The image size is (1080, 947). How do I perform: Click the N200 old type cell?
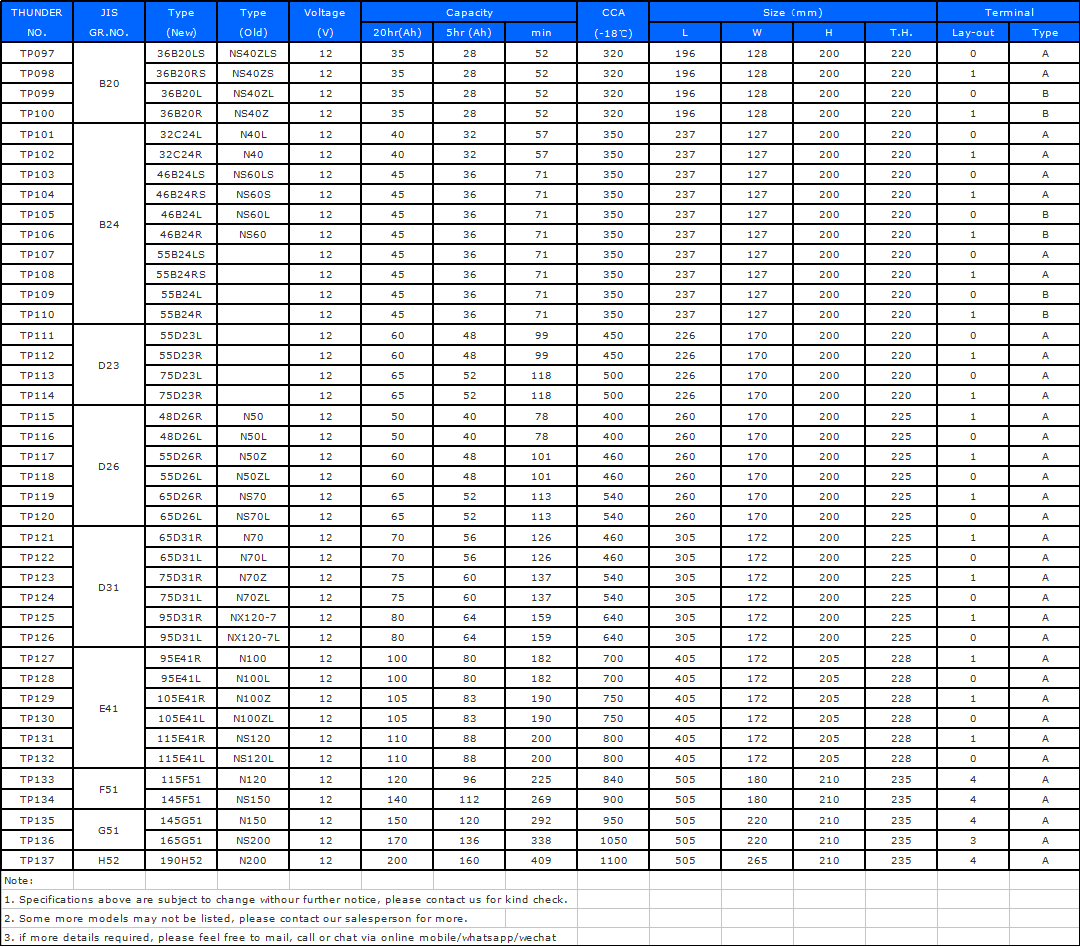253,861
